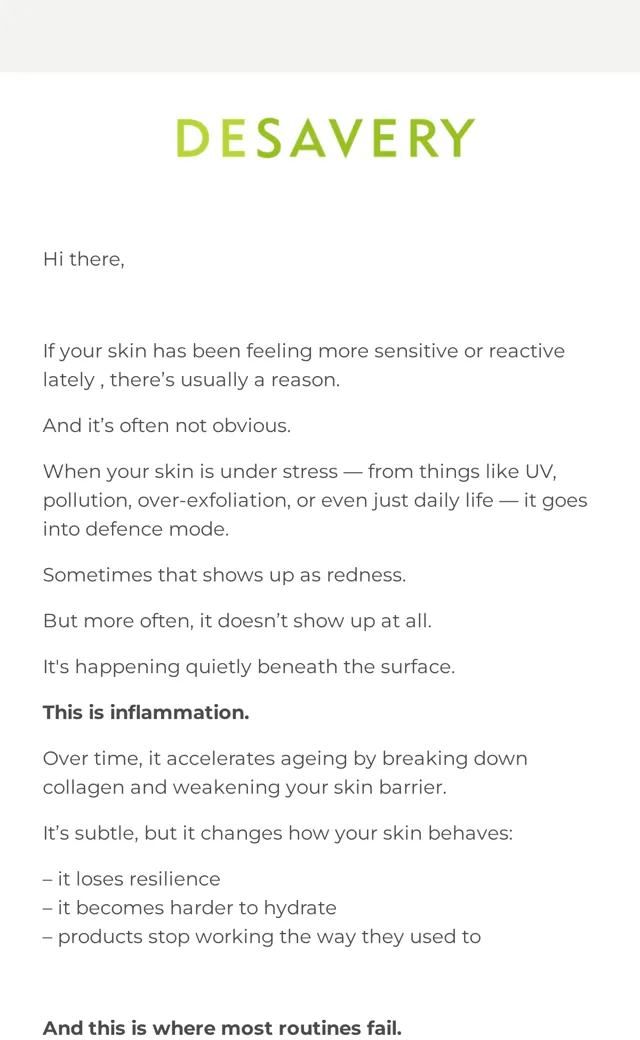Click the 'When your skin is under stress' paragraph
Screen dimensions: 640x1040
(315, 499)
